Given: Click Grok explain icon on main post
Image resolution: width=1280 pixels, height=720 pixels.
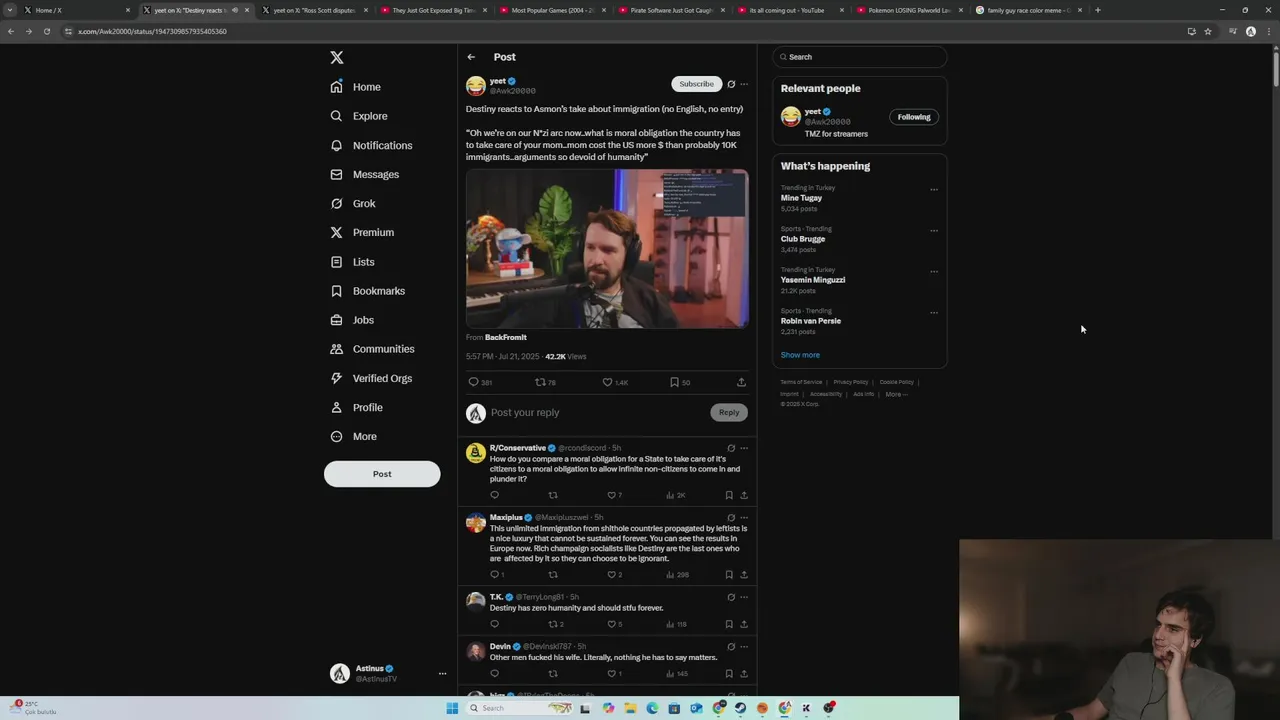Looking at the screenshot, I should 731,84.
